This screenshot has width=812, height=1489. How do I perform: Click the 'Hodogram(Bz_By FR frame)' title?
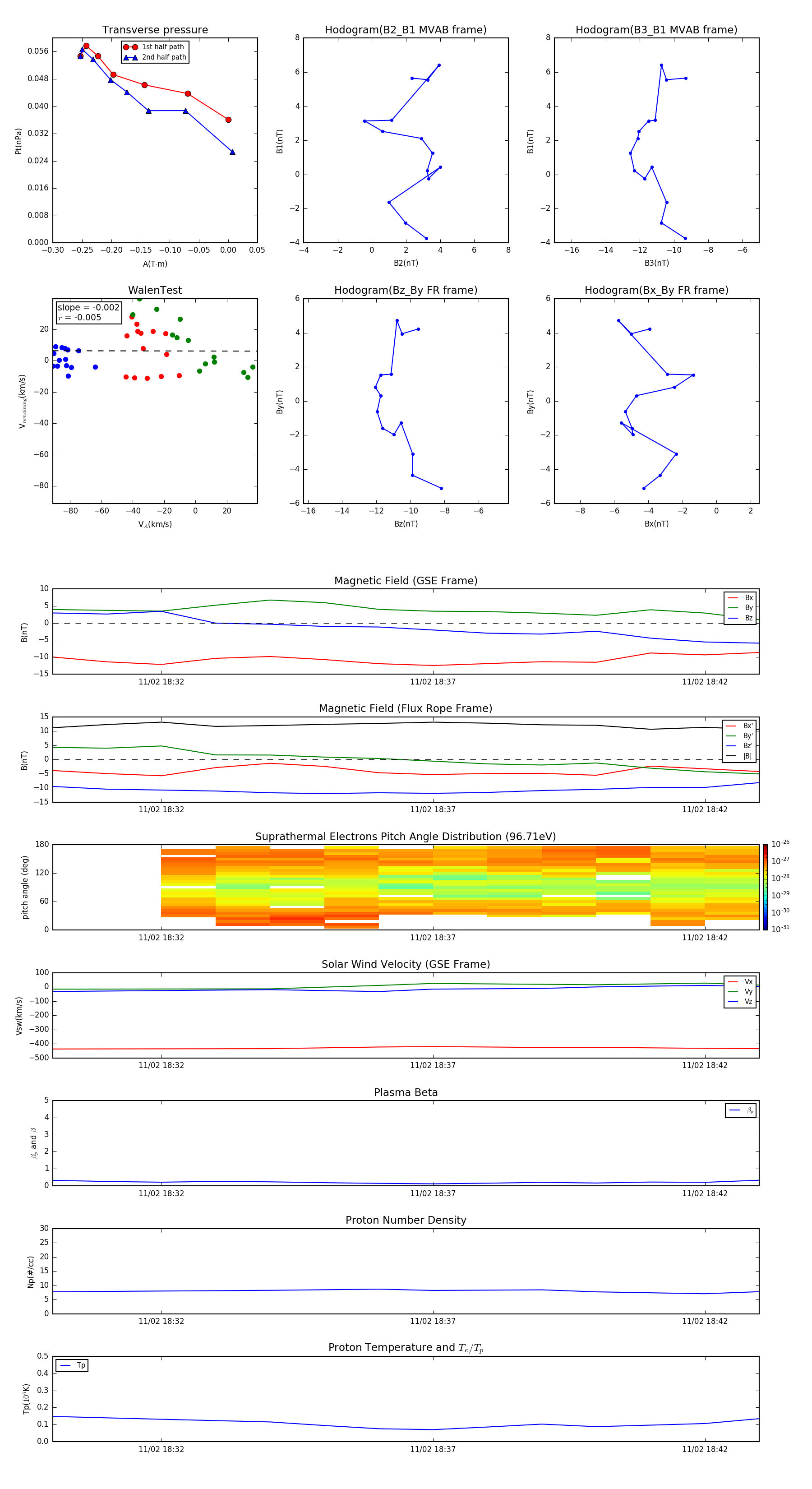(x=406, y=290)
